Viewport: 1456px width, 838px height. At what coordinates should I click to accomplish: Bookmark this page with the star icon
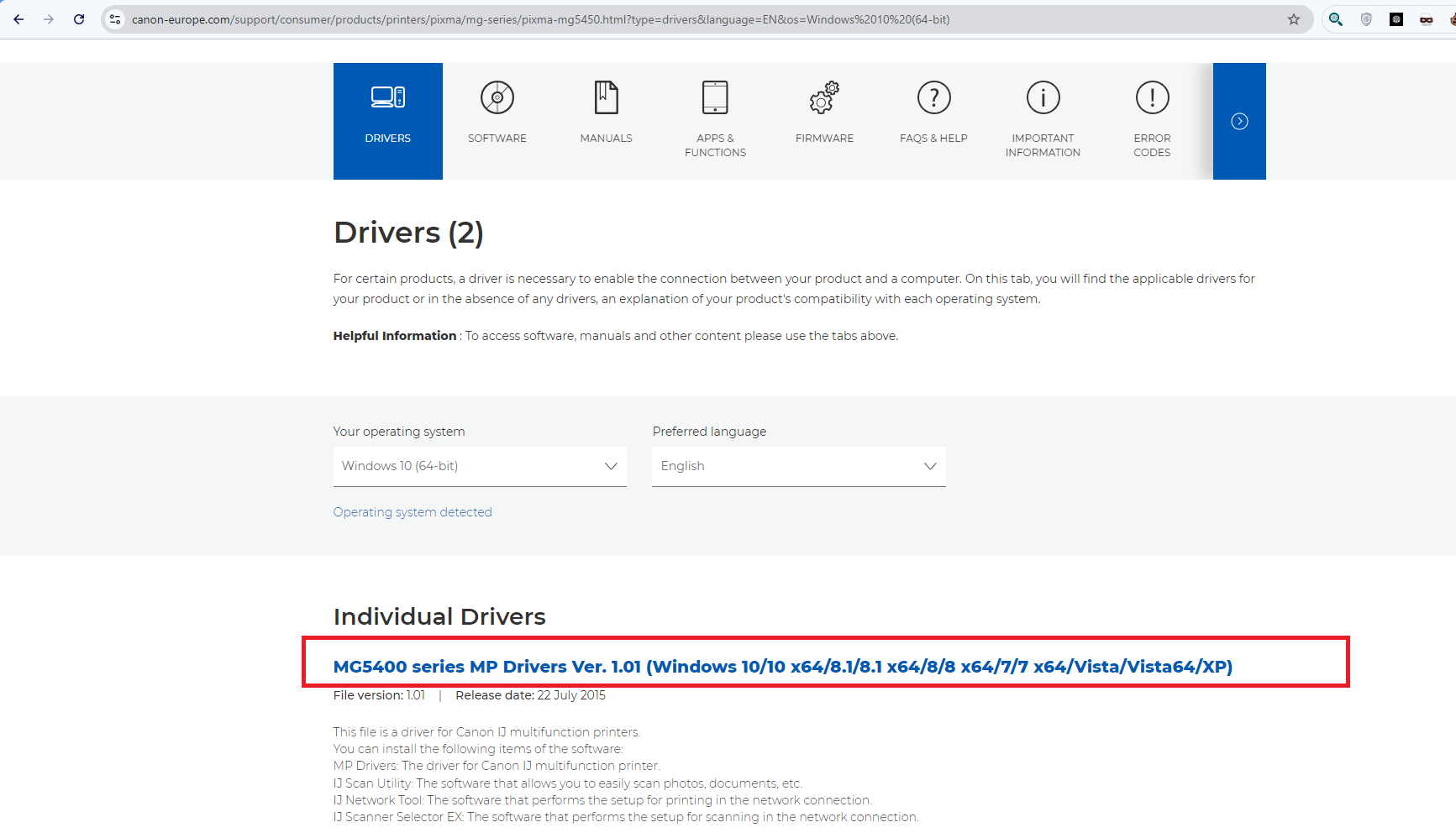(x=1294, y=19)
